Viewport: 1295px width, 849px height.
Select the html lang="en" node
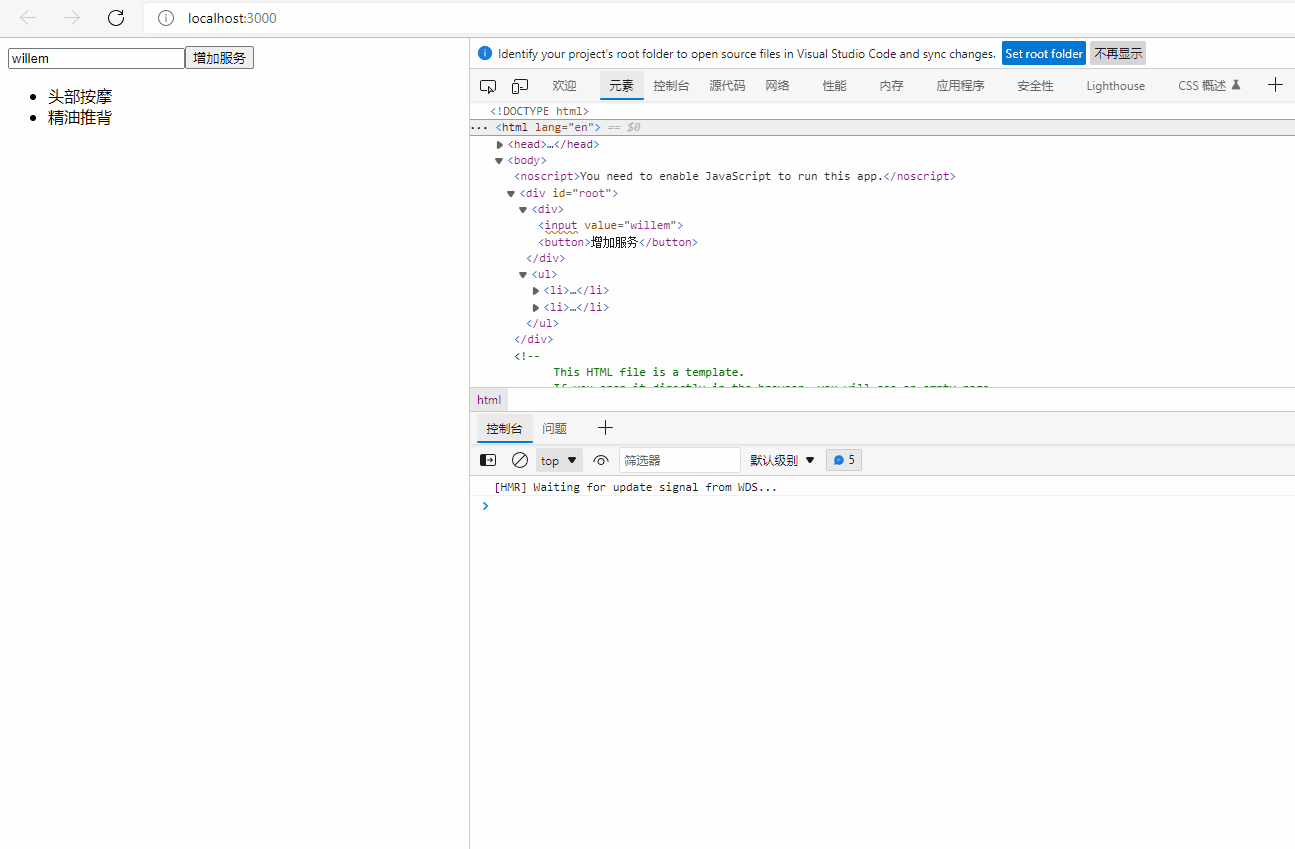coord(548,128)
